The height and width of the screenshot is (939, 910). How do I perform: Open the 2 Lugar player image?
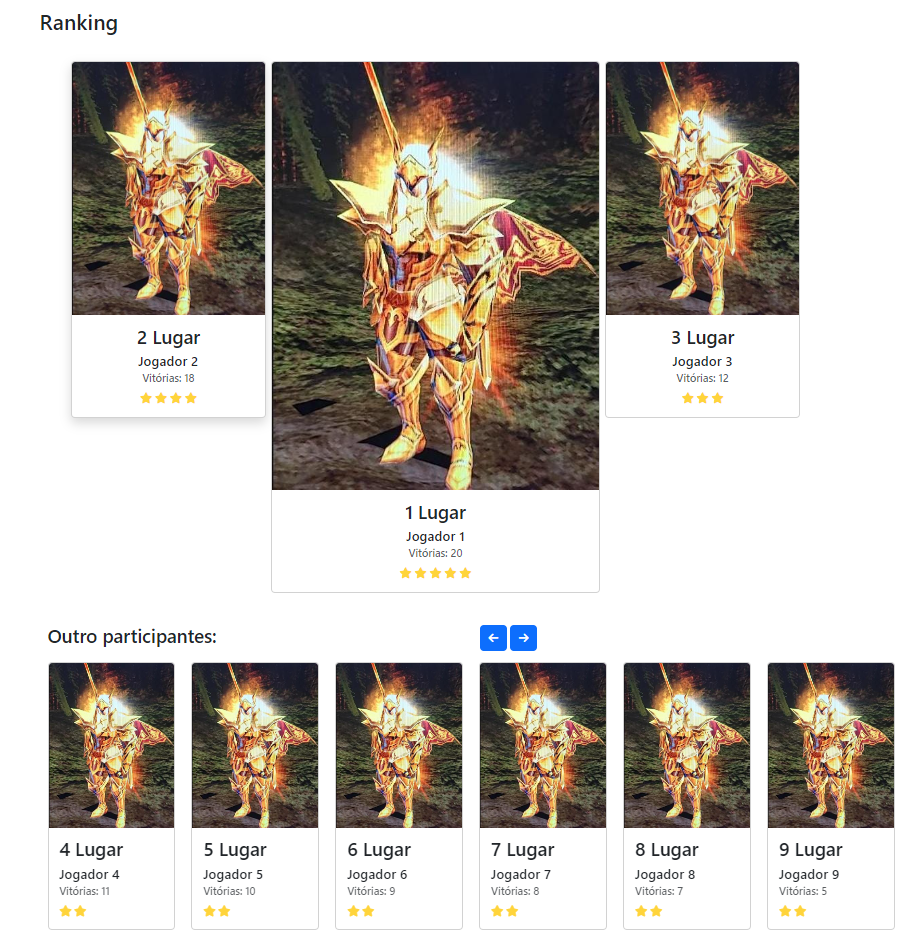[x=168, y=189]
